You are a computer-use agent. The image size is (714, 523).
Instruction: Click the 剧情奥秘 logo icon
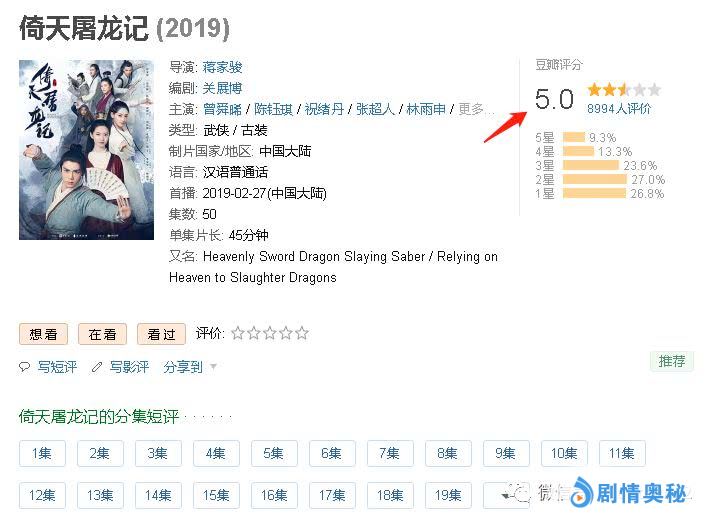click(582, 492)
